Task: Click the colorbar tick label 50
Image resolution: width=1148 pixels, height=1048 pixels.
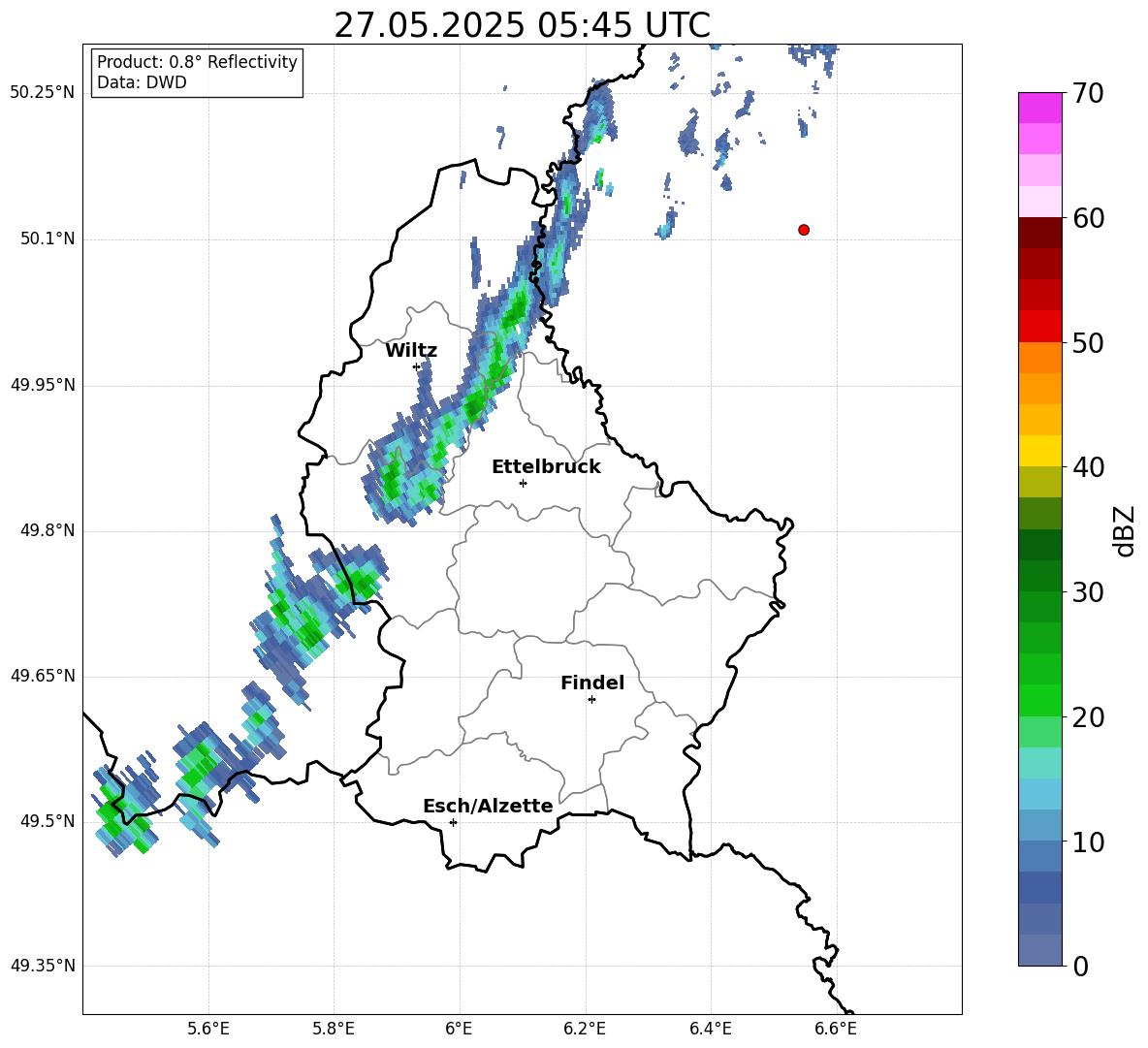Action: tap(1088, 342)
